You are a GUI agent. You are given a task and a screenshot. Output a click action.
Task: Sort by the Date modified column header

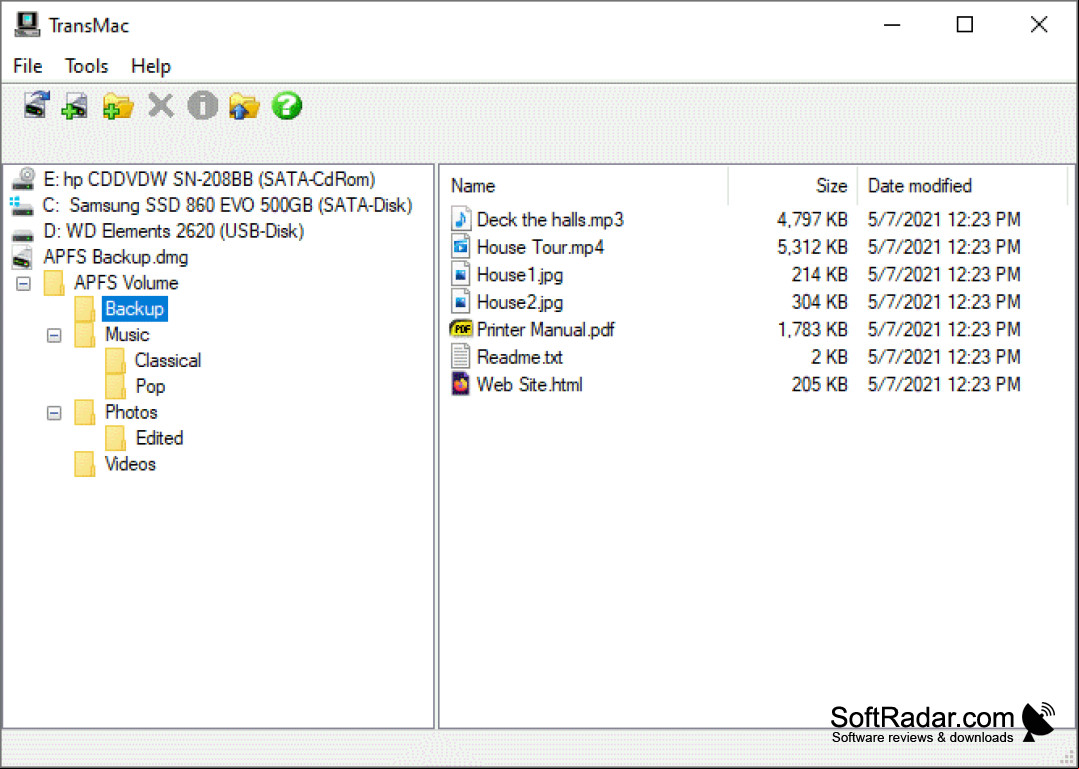[963, 186]
